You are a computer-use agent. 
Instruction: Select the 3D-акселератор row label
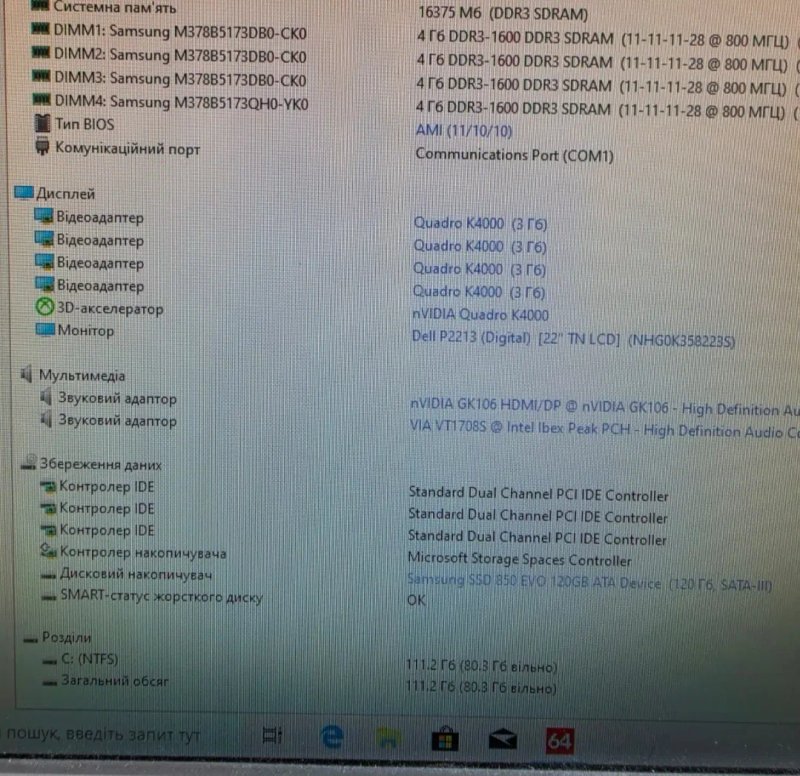coord(110,308)
